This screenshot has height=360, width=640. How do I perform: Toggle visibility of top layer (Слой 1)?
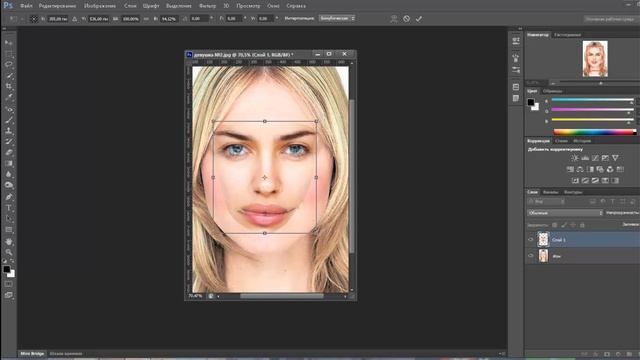(x=531, y=240)
